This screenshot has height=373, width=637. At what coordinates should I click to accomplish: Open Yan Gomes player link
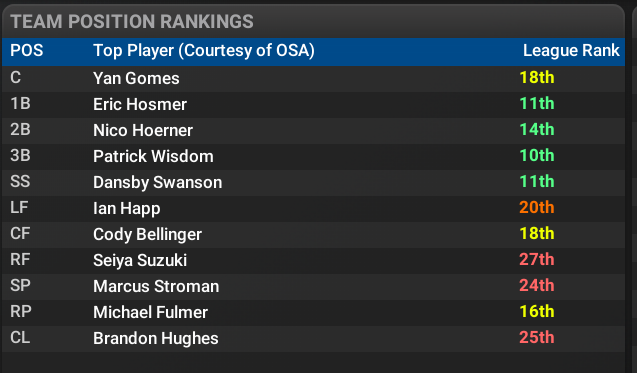coord(136,78)
